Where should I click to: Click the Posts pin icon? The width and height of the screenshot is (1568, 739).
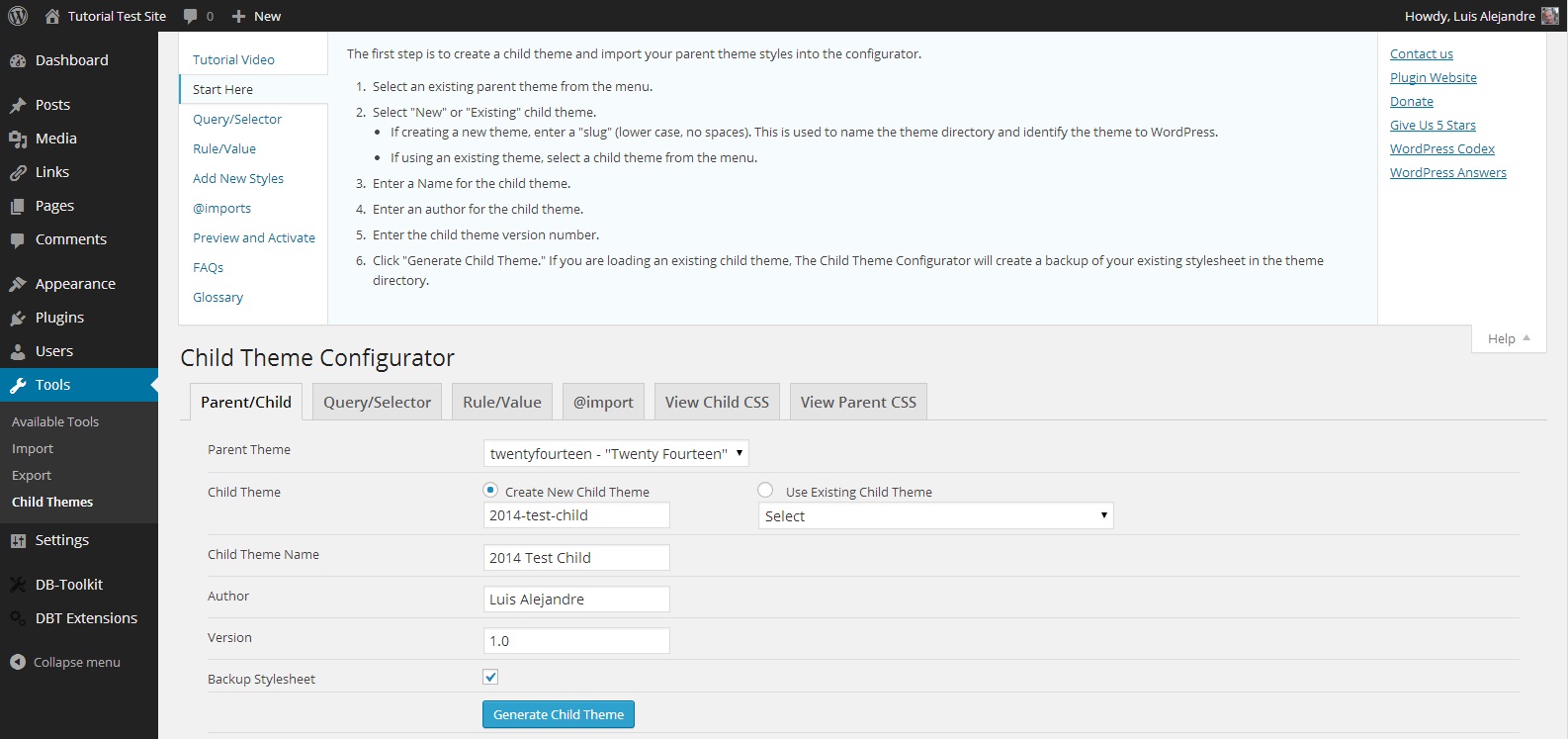18,105
